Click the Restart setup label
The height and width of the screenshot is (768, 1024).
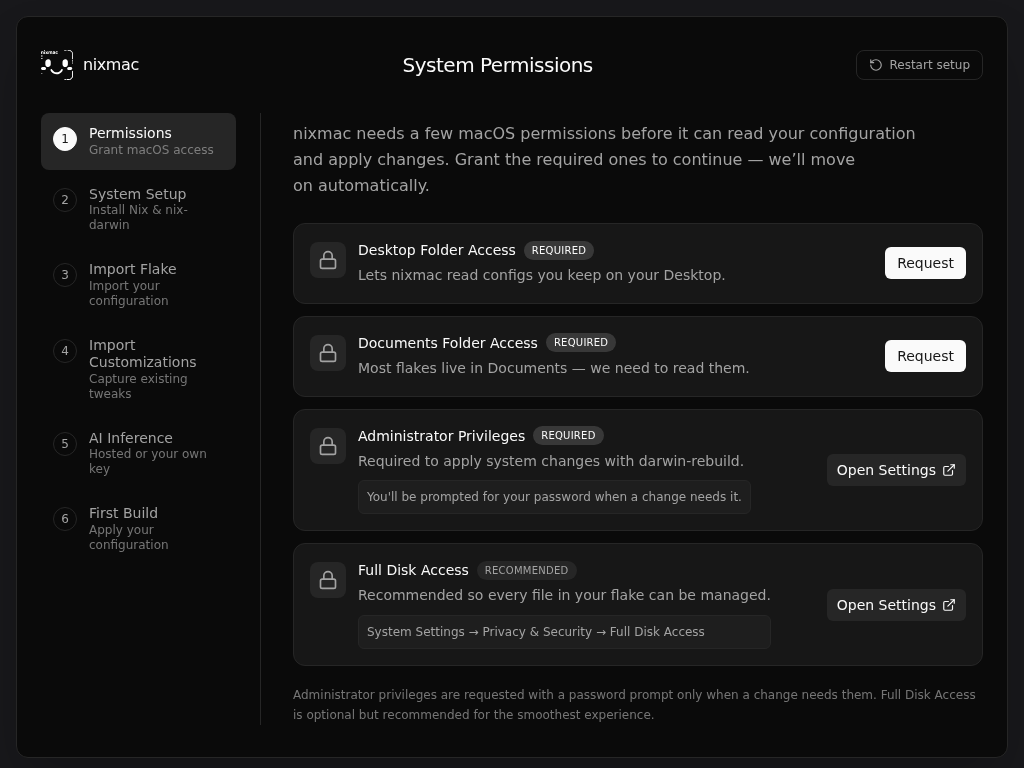[x=929, y=65]
